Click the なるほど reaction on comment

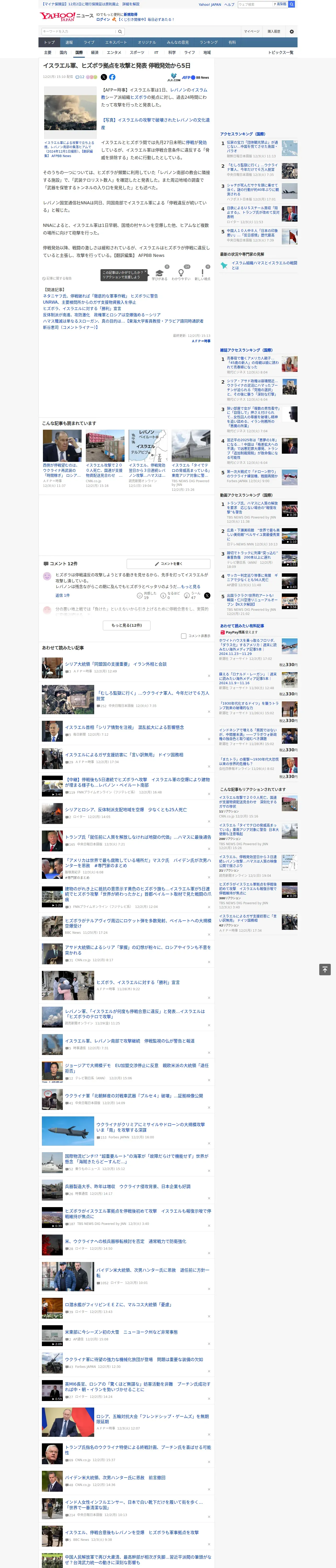pyautogui.click(x=170, y=595)
